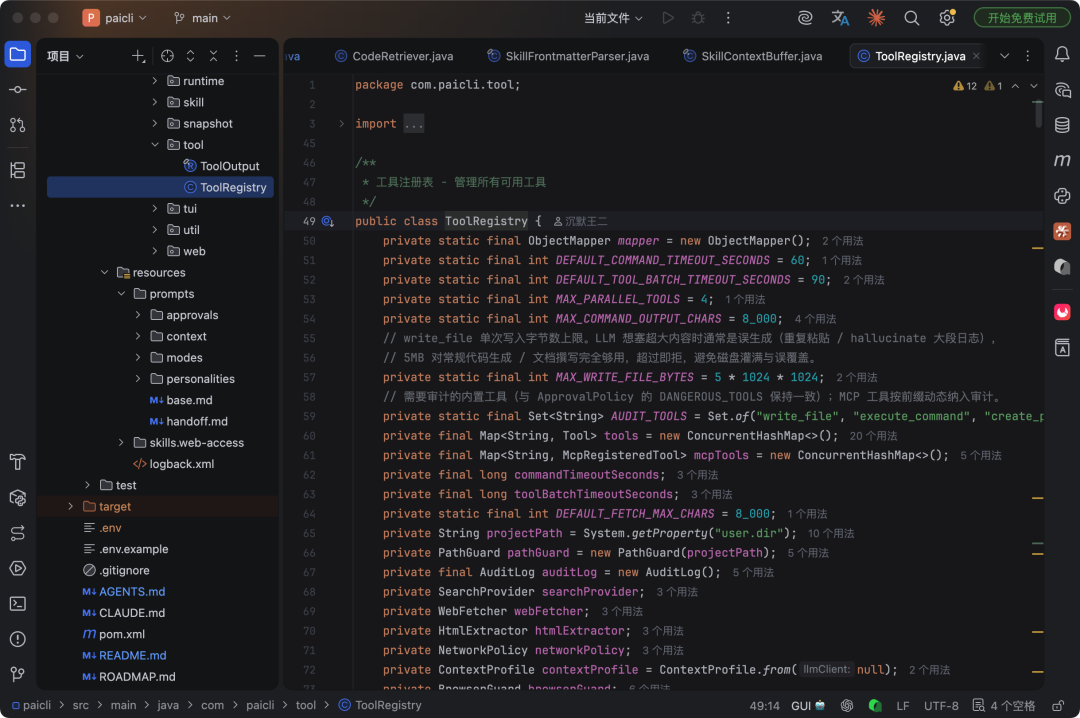Open the 项目 view dropdown
Screen dimensions: 1080x718
point(65,56)
